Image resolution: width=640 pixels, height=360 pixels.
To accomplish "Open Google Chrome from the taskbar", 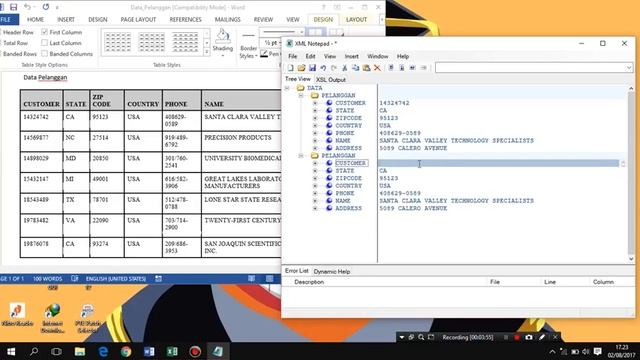I will (126, 351).
